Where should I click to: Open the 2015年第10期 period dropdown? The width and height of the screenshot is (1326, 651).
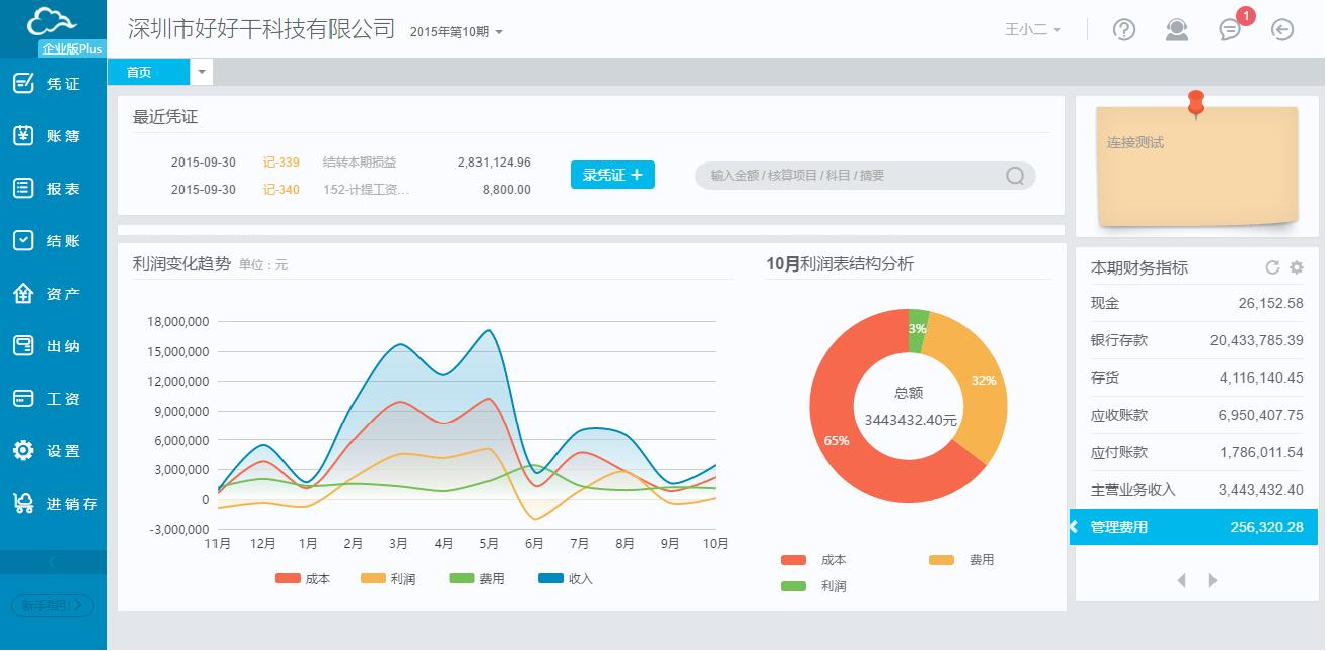coord(456,32)
